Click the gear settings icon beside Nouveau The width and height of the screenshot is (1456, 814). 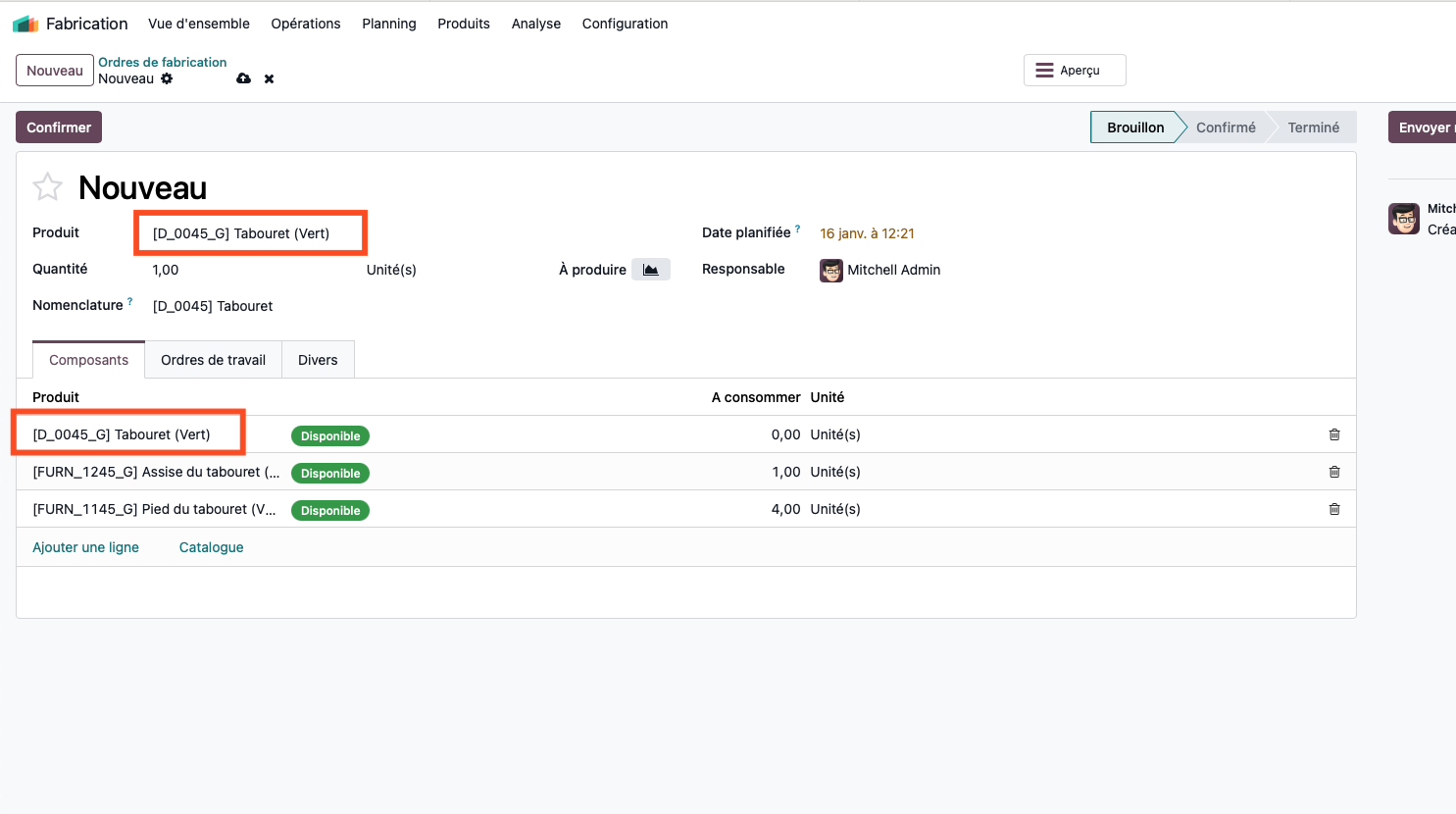click(167, 78)
